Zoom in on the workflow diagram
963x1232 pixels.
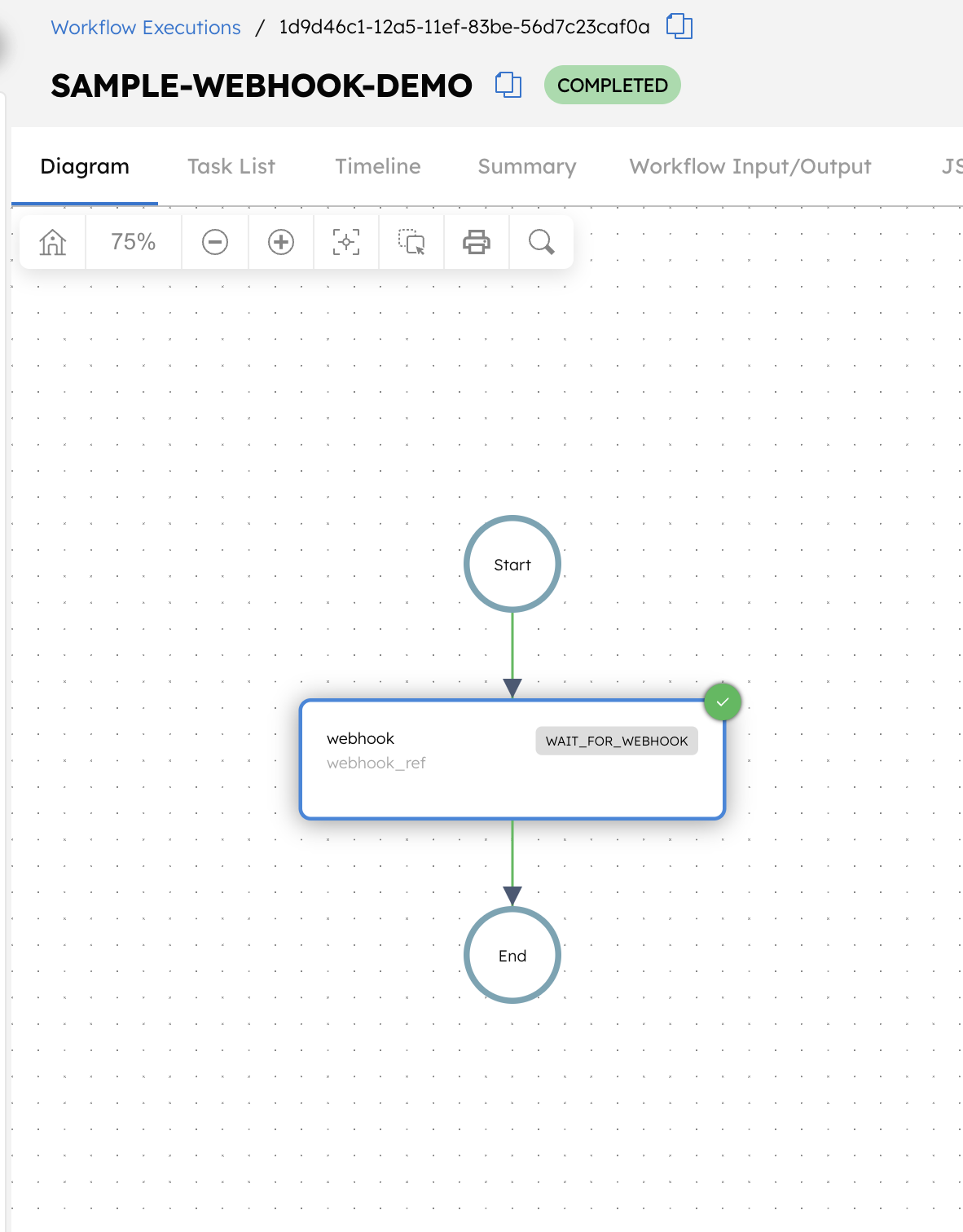[280, 242]
